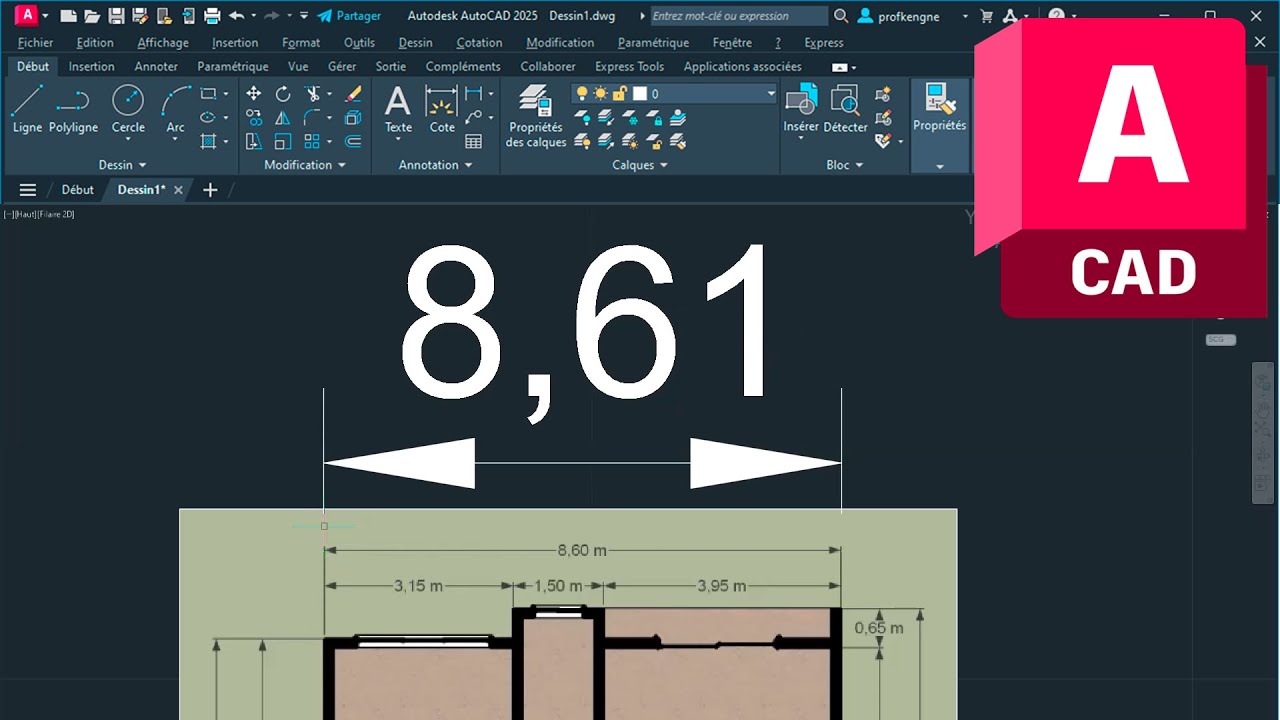
Task: Open the profkengne account dropdown
Action: click(966, 16)
